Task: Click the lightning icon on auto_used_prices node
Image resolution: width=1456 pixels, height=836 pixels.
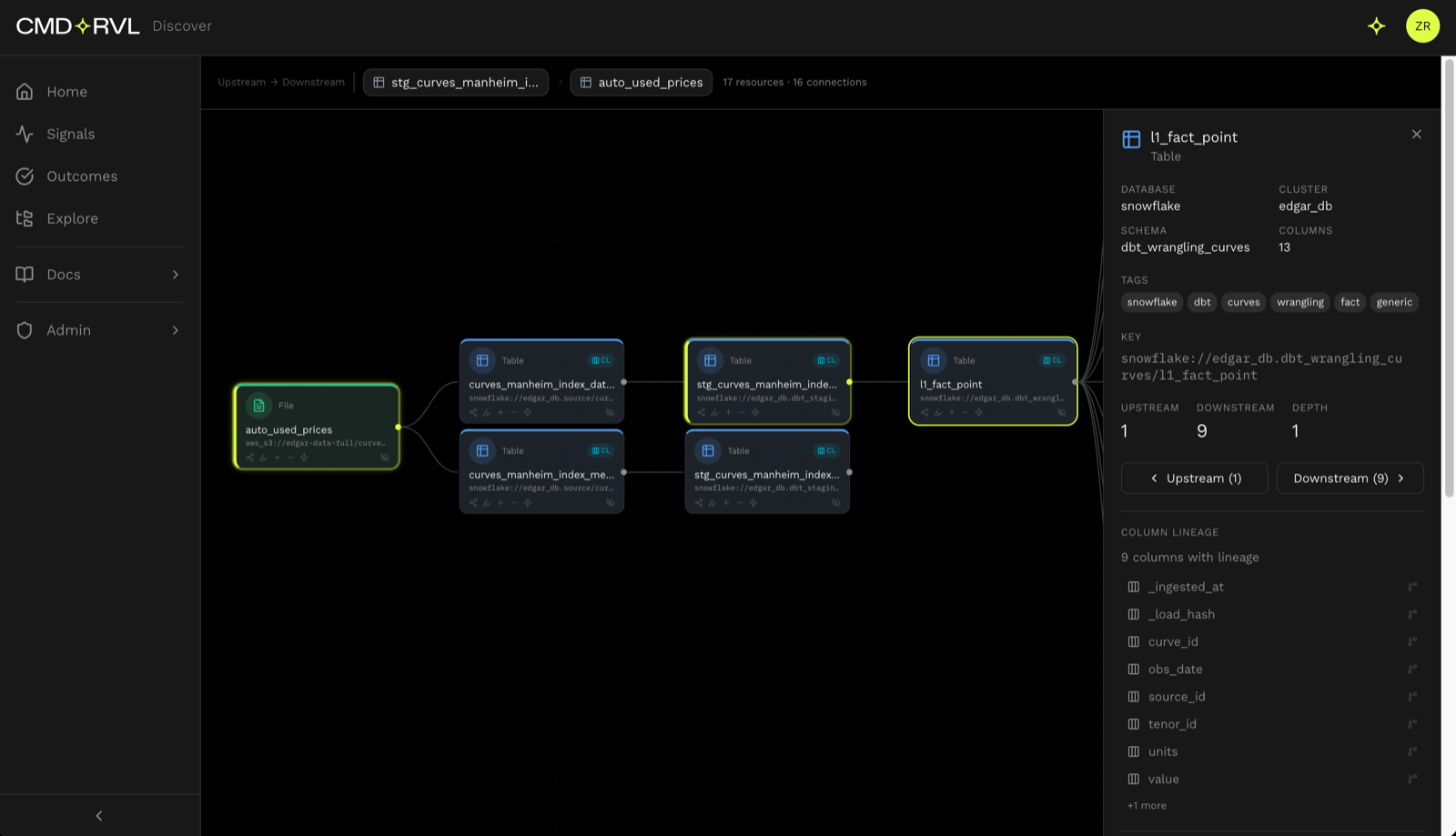Action: 304,458
